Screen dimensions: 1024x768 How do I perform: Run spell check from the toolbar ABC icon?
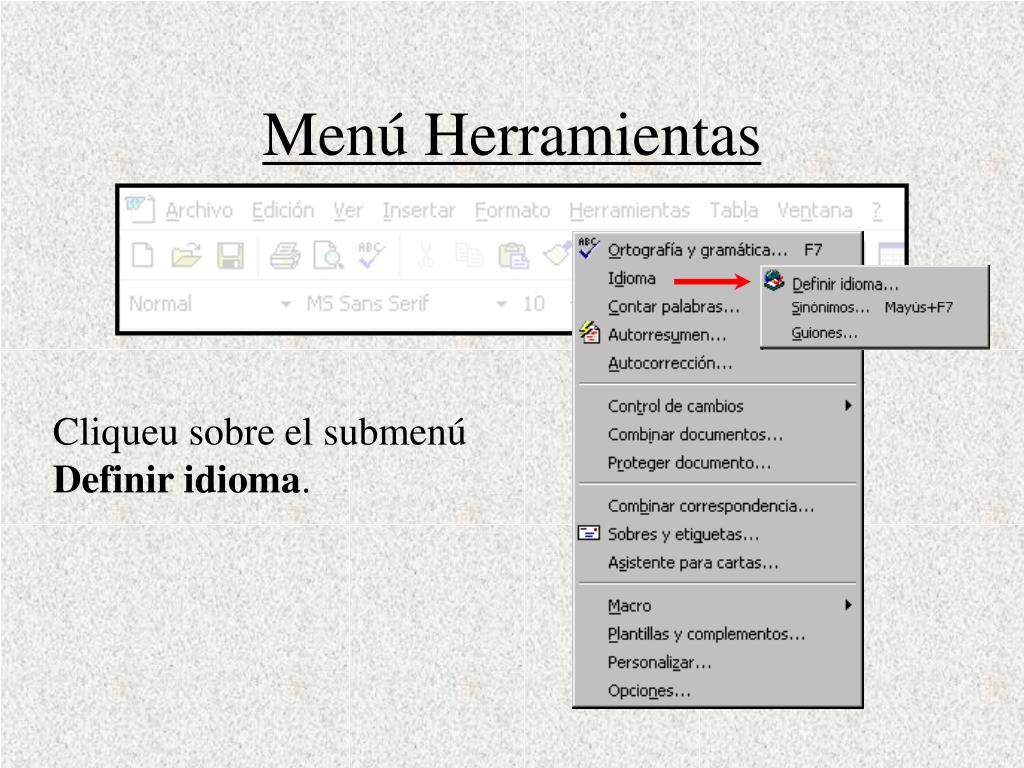(x=370, y=255)
